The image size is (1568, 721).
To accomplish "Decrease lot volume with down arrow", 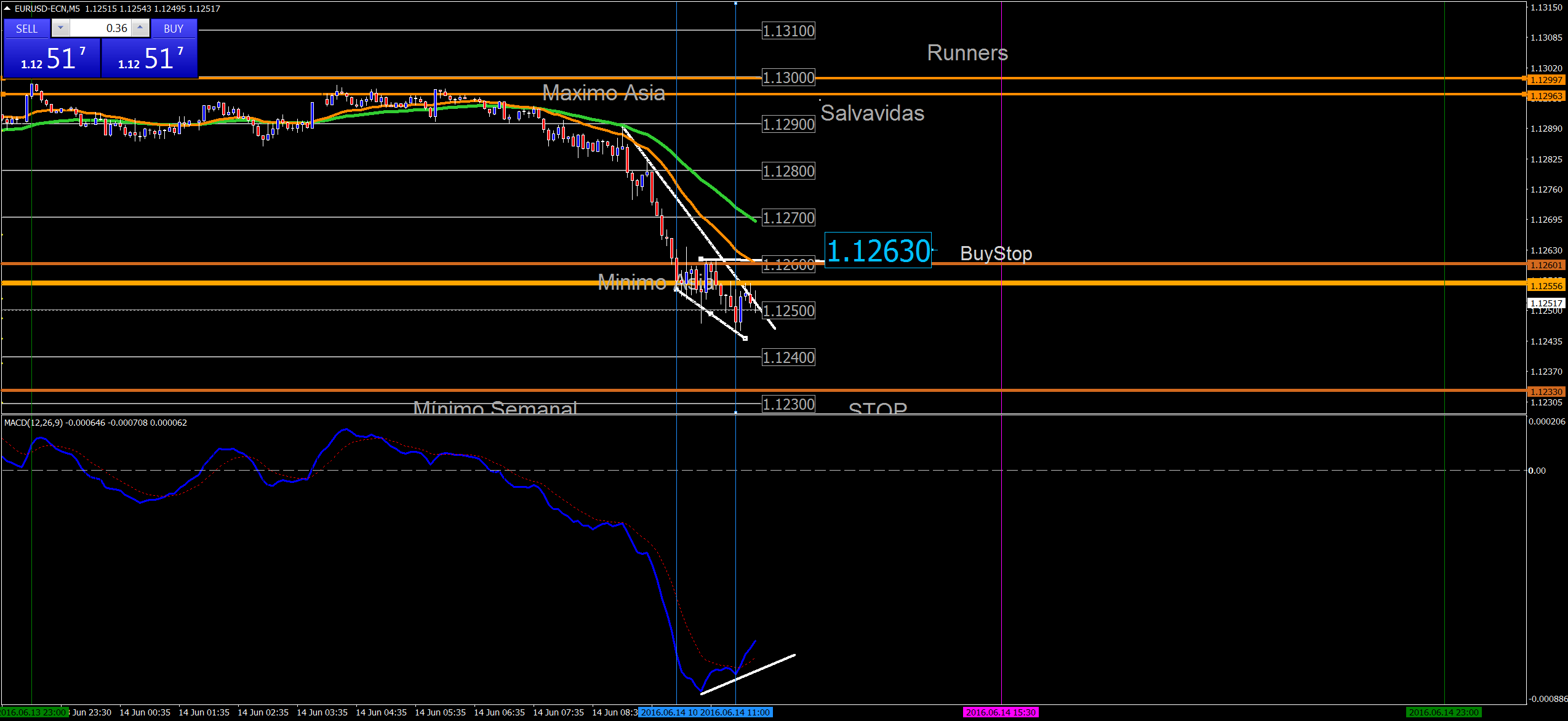I will coord(60,28).
